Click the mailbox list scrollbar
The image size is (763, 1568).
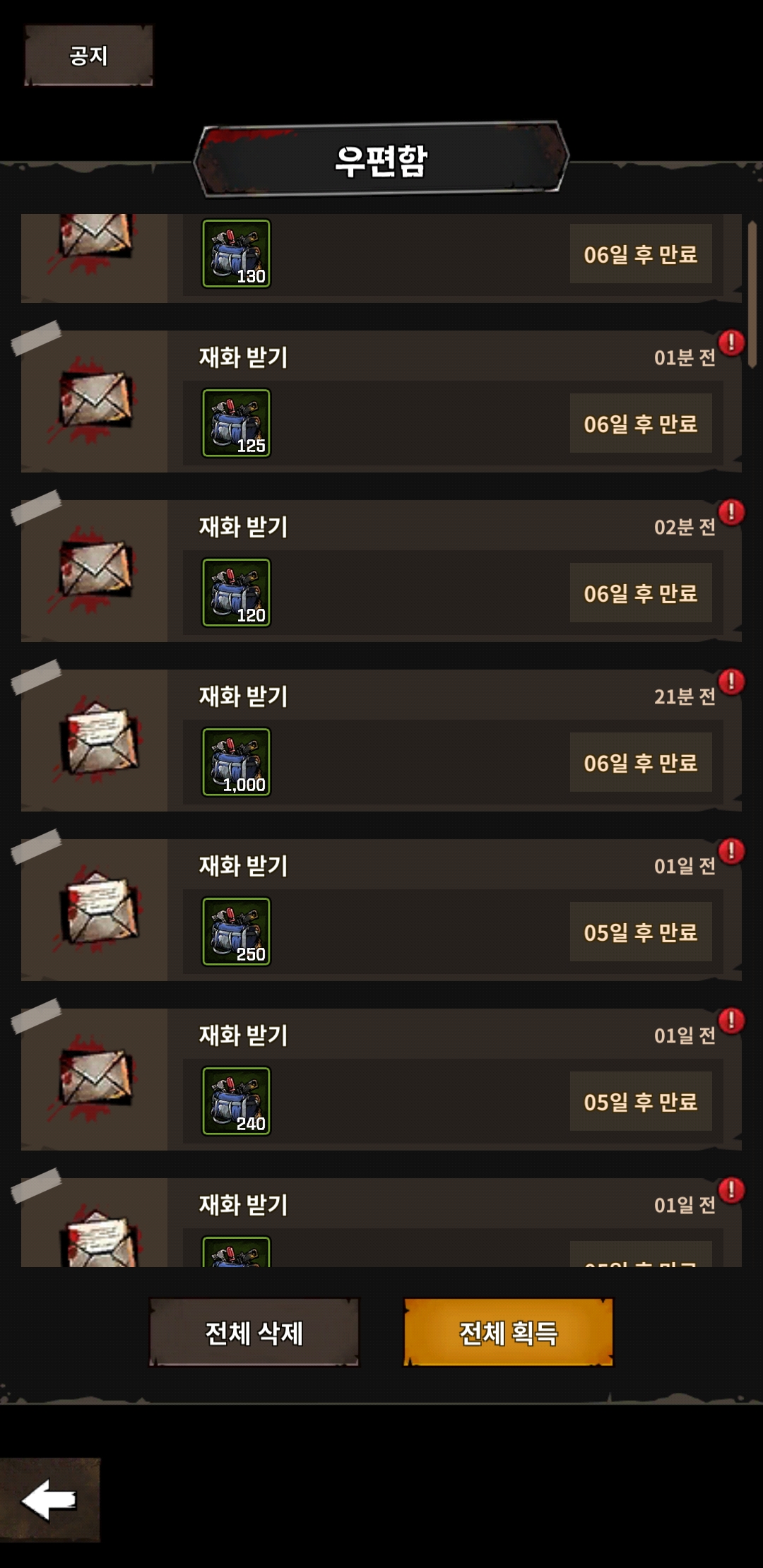(752, 295)
